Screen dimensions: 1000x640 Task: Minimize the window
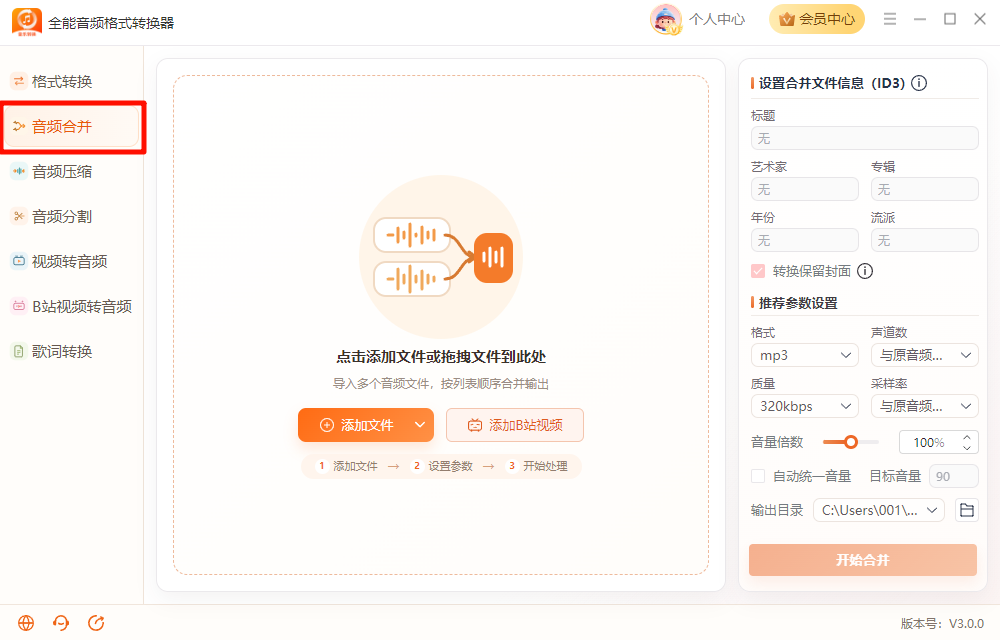920,19
